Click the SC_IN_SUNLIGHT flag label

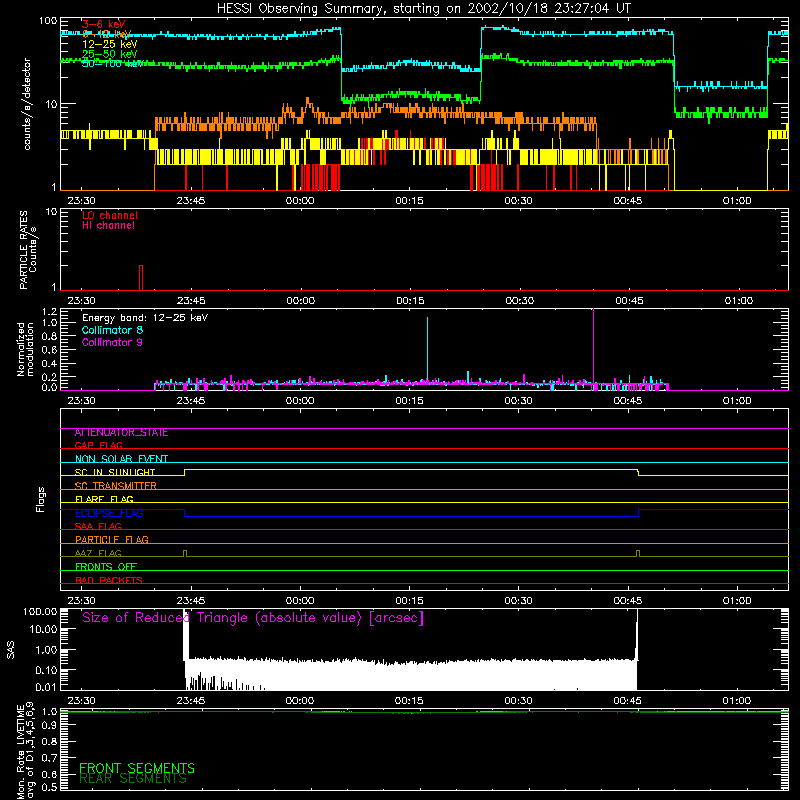click(115, 472)
